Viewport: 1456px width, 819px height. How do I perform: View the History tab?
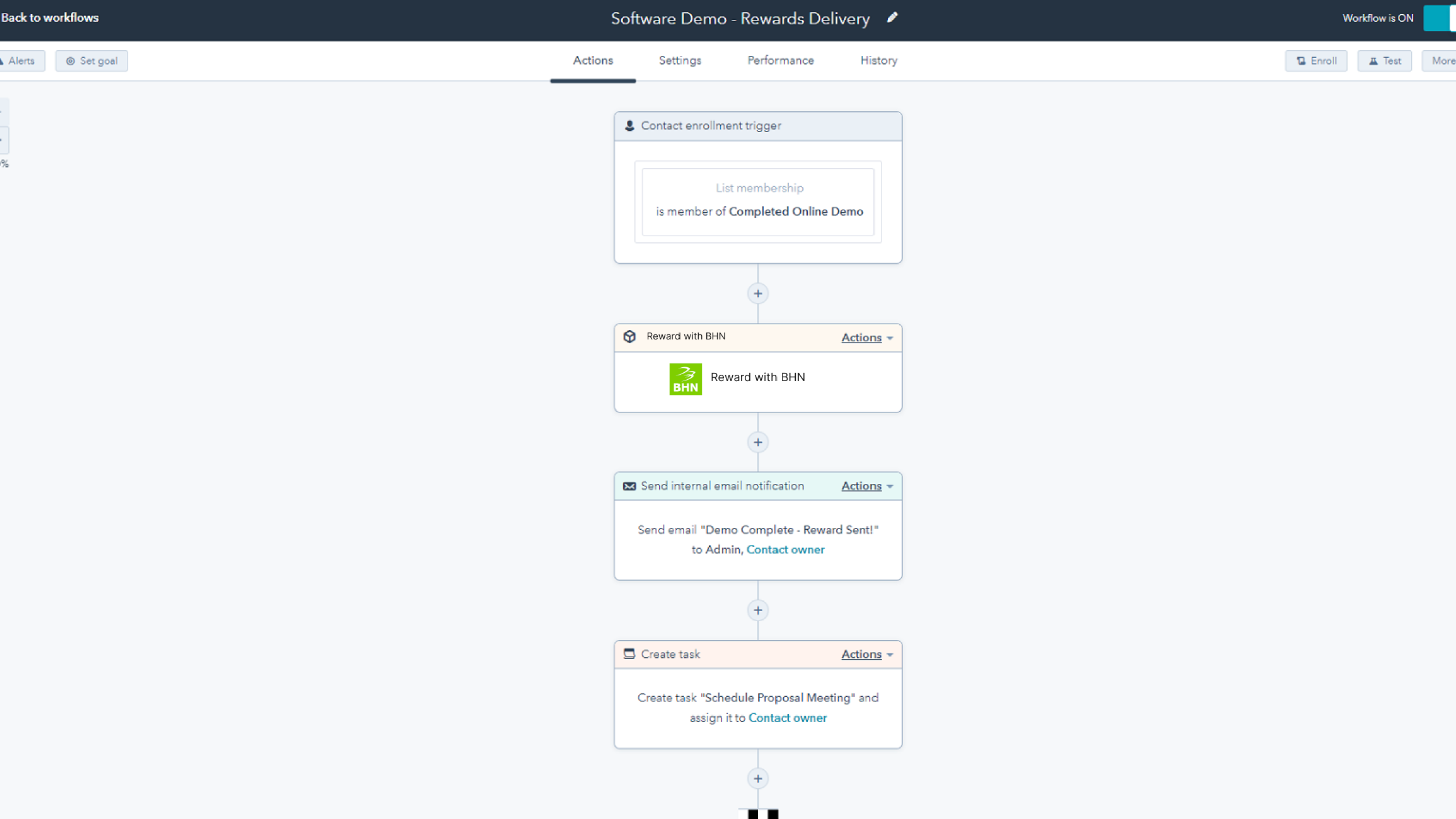point(879,60)
